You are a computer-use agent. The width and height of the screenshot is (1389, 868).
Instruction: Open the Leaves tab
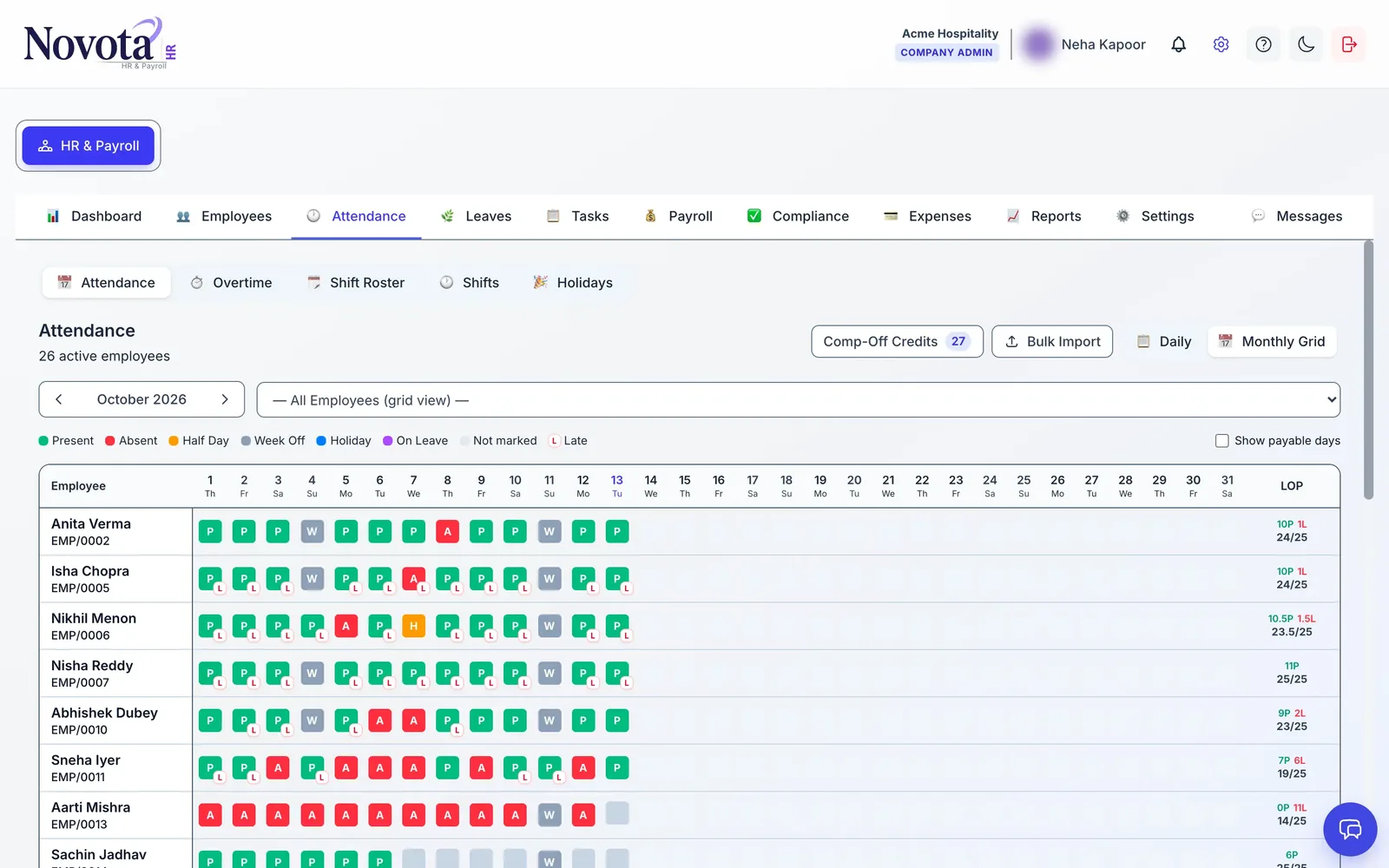point(476,216)
